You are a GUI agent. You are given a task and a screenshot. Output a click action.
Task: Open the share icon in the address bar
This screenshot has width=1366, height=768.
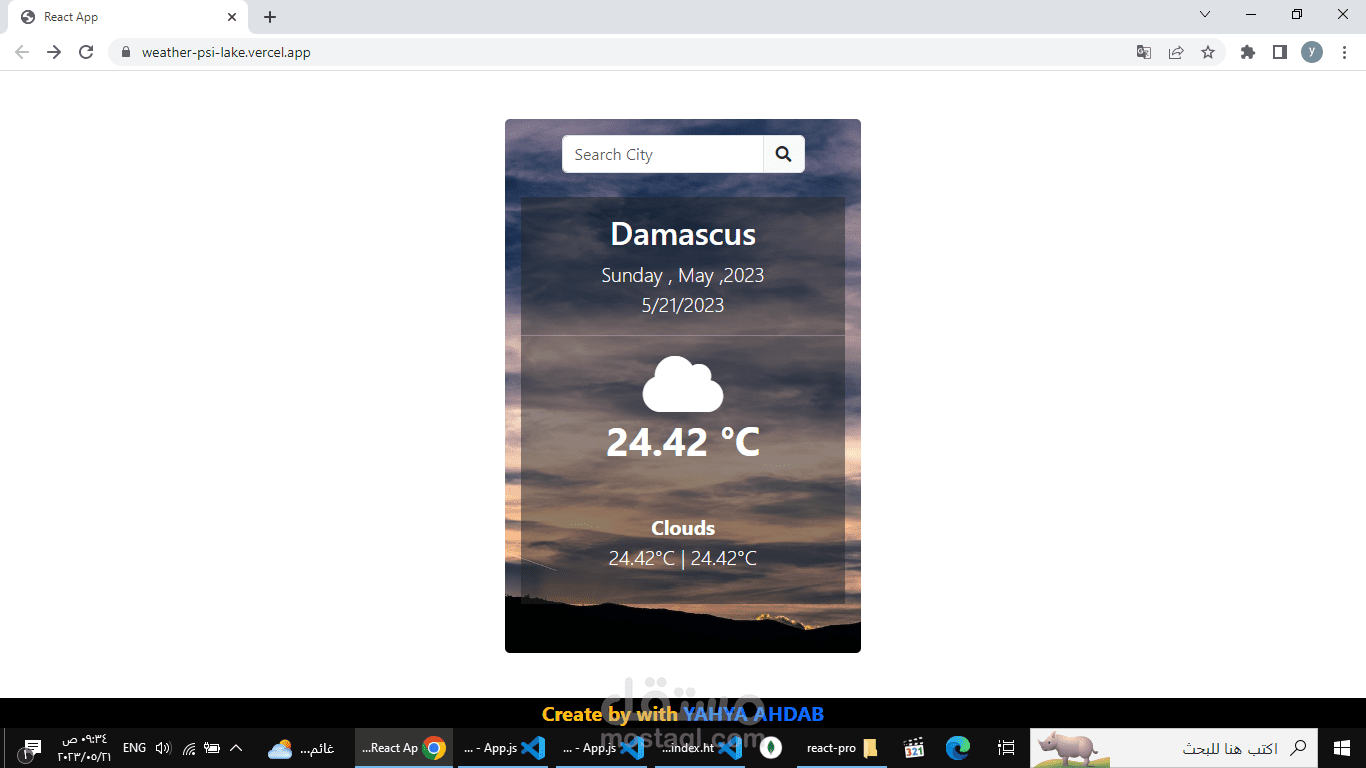[1176, 52]
